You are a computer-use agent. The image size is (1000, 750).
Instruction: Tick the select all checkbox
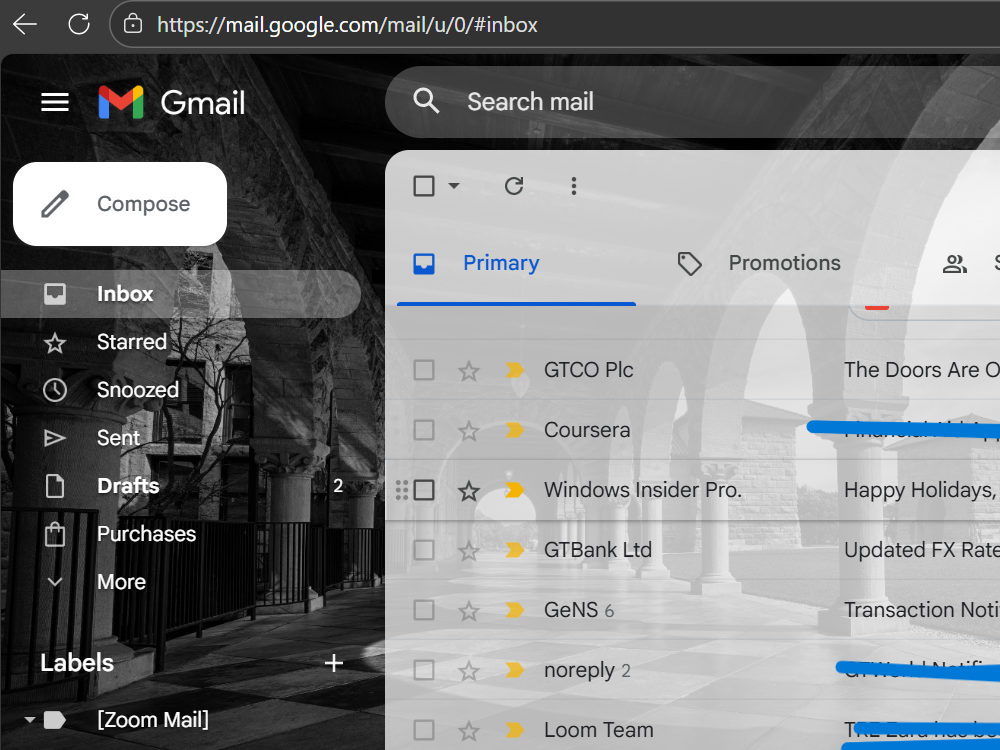[x=424, y=186]
